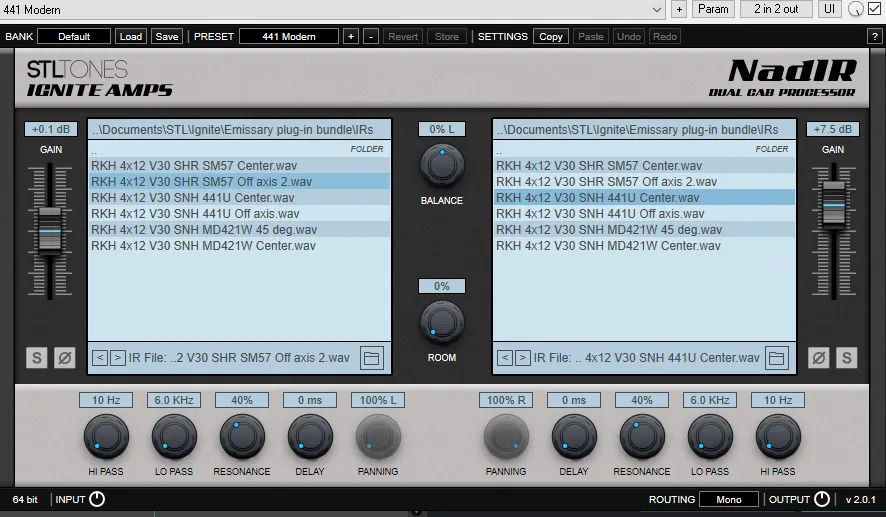Select 441U Off axis.wav in right list

click(x=644, y=214)
